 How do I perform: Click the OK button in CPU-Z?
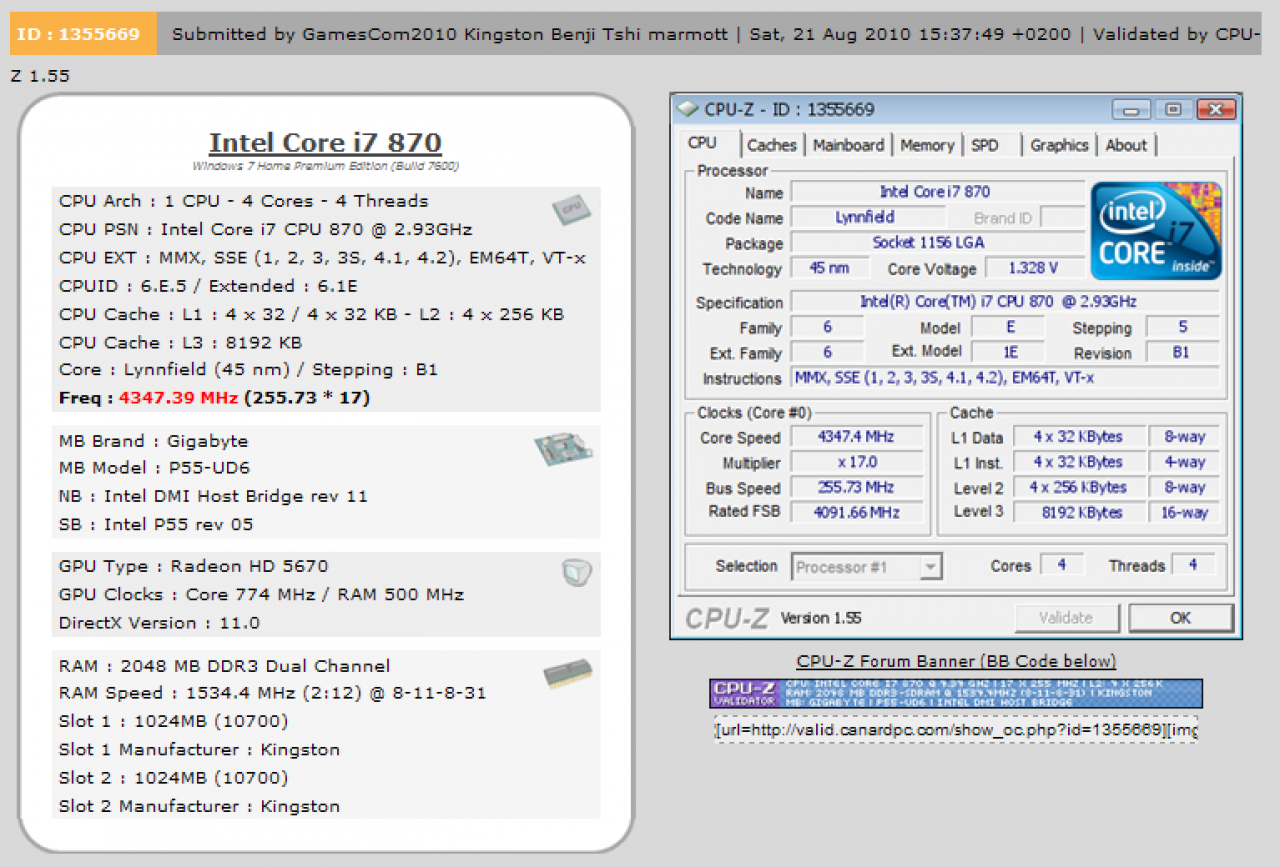(1180, 618)
